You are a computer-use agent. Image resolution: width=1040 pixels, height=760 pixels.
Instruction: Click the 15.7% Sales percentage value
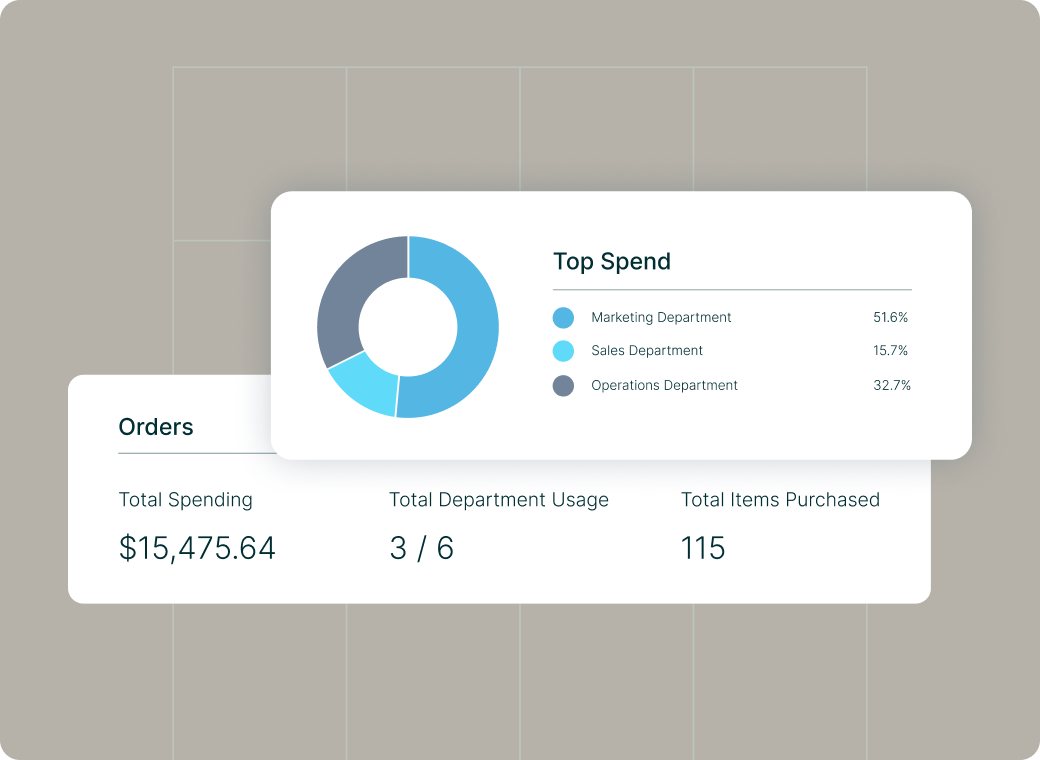[x=890, y=351]
